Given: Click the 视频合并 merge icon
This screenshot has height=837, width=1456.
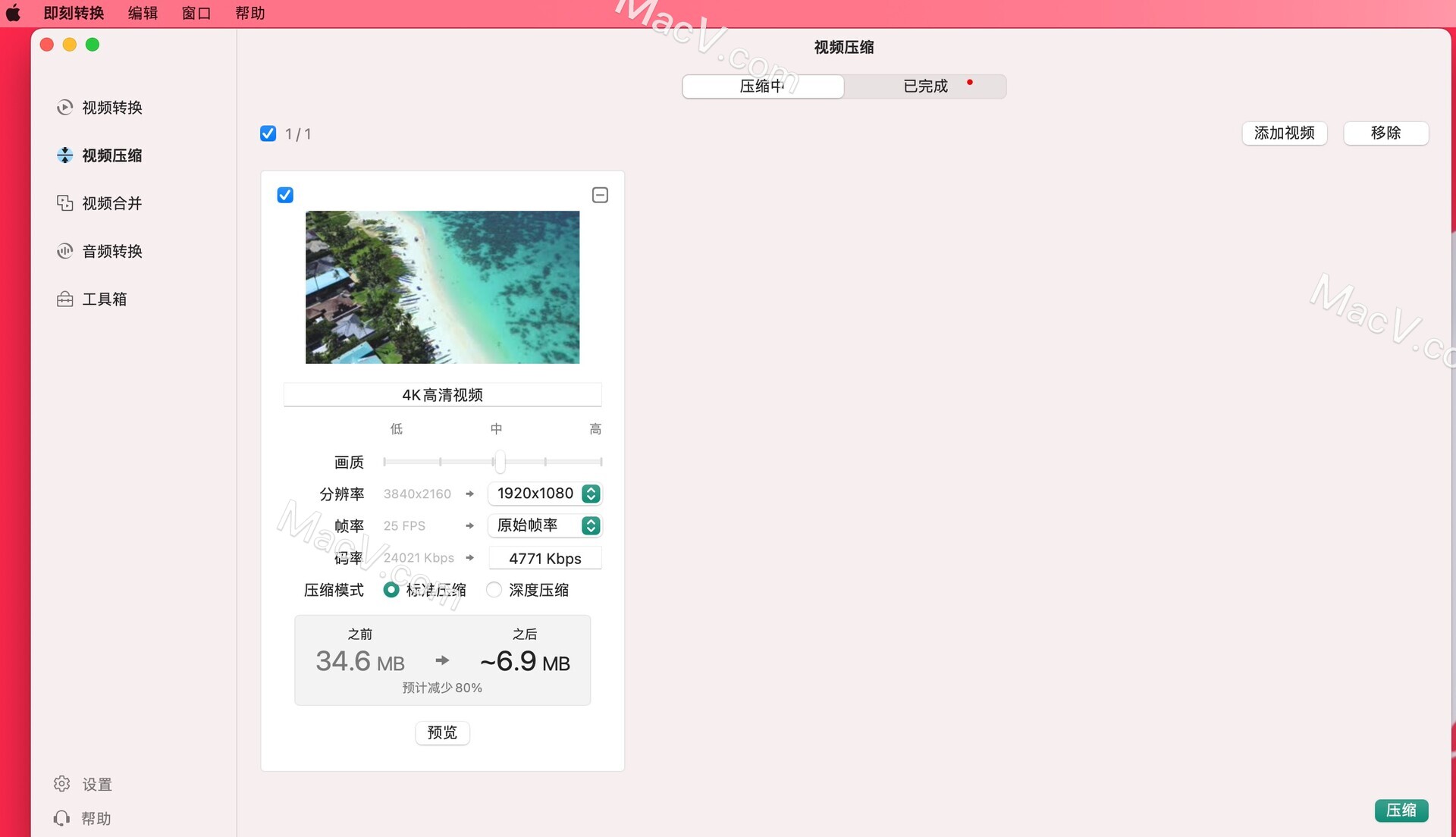Looking at the screenshot, I should (x=65, y=203).
